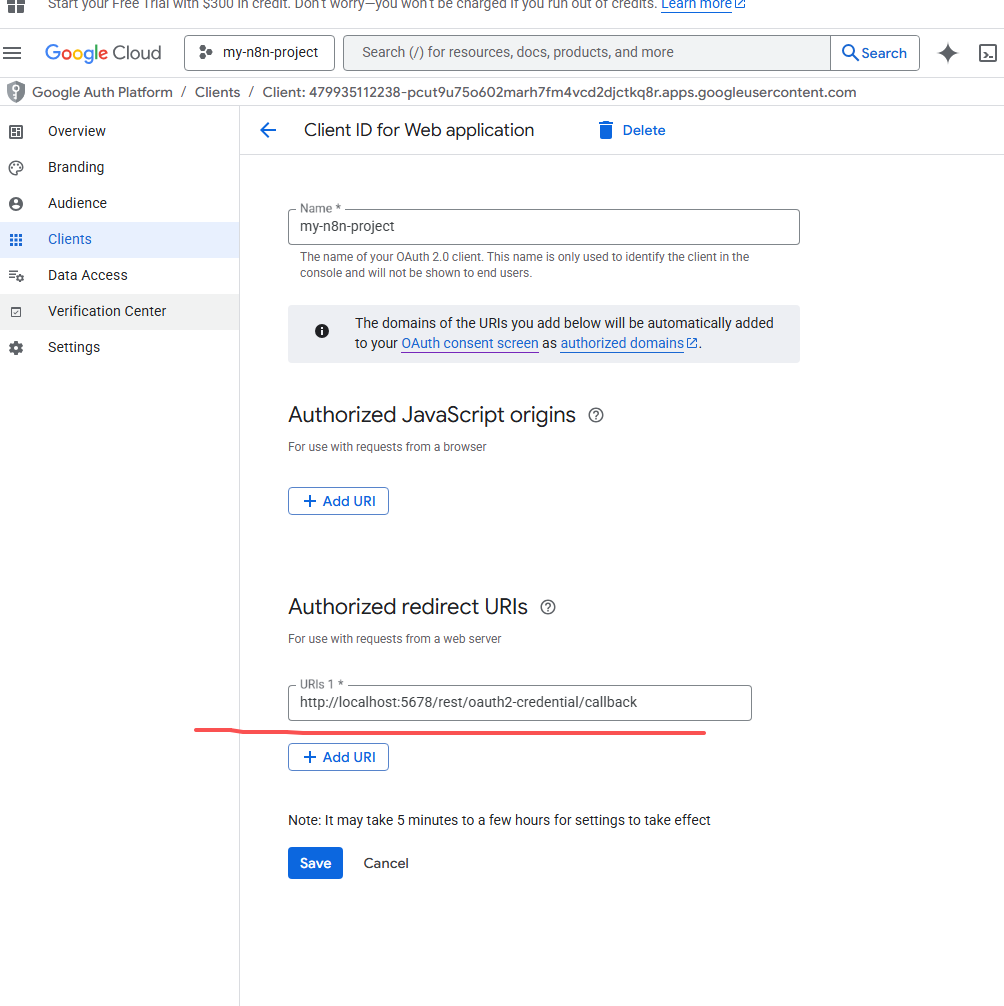Click the back arrow beside Client ID

268,130
